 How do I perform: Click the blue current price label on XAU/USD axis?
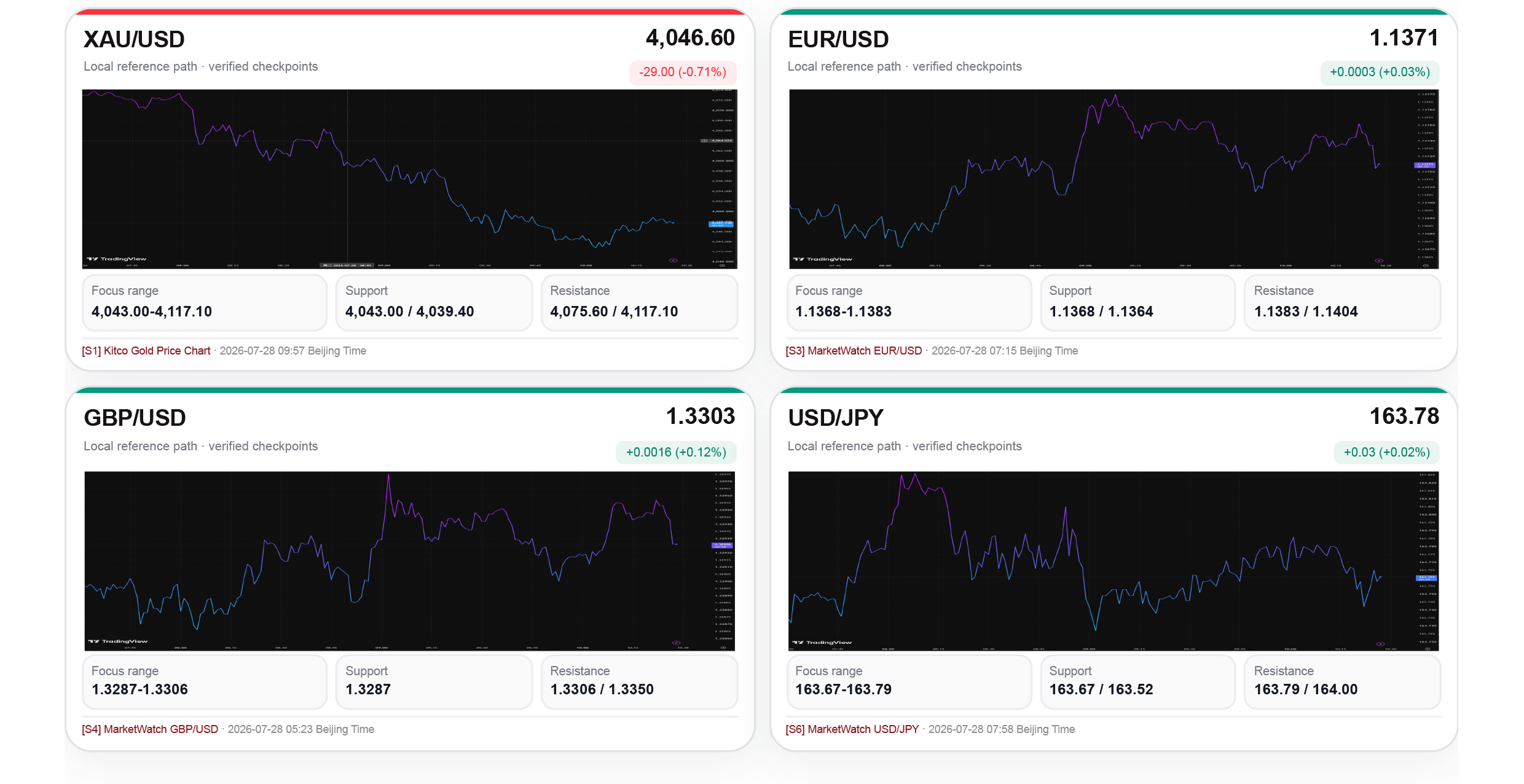tap(721, 224)
